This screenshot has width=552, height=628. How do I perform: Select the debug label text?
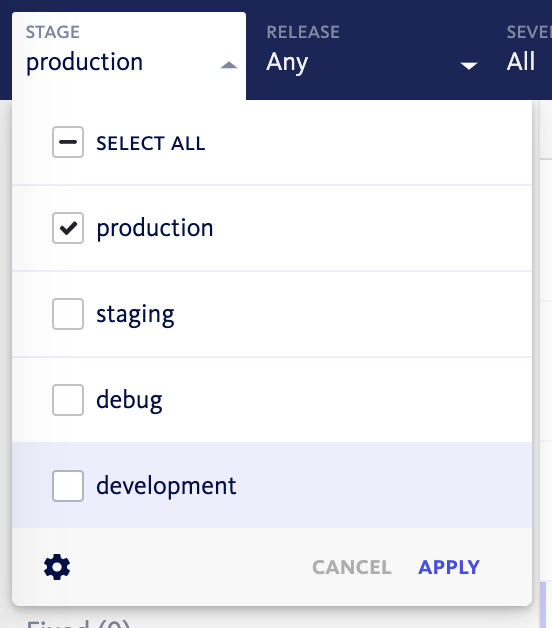[x=129, y=400]
